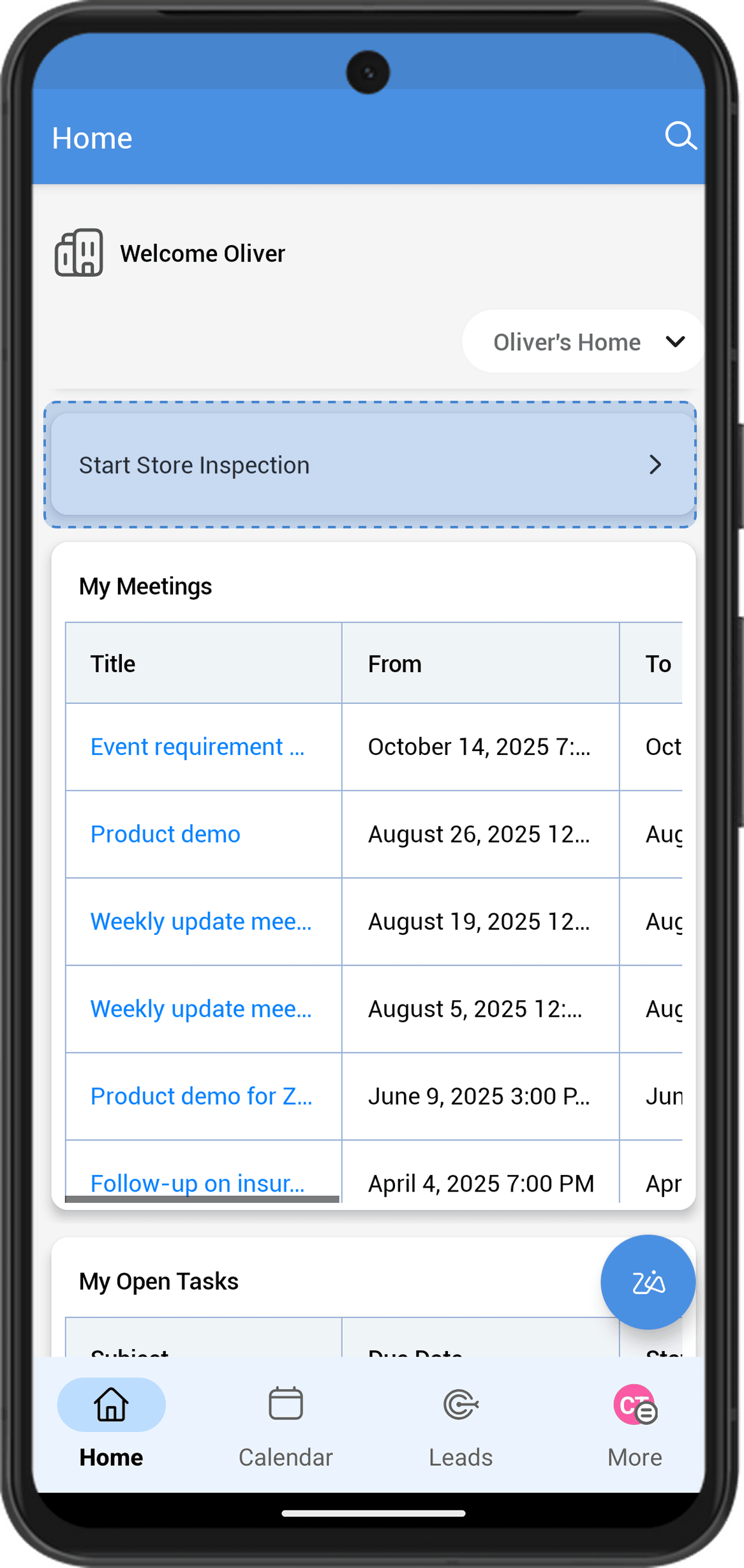Click the chevron arrow next to Oliver's Home
Image resolution: width=744 pixels, height=1568 pixels.
pyautogui.click(x=675, y=341)
